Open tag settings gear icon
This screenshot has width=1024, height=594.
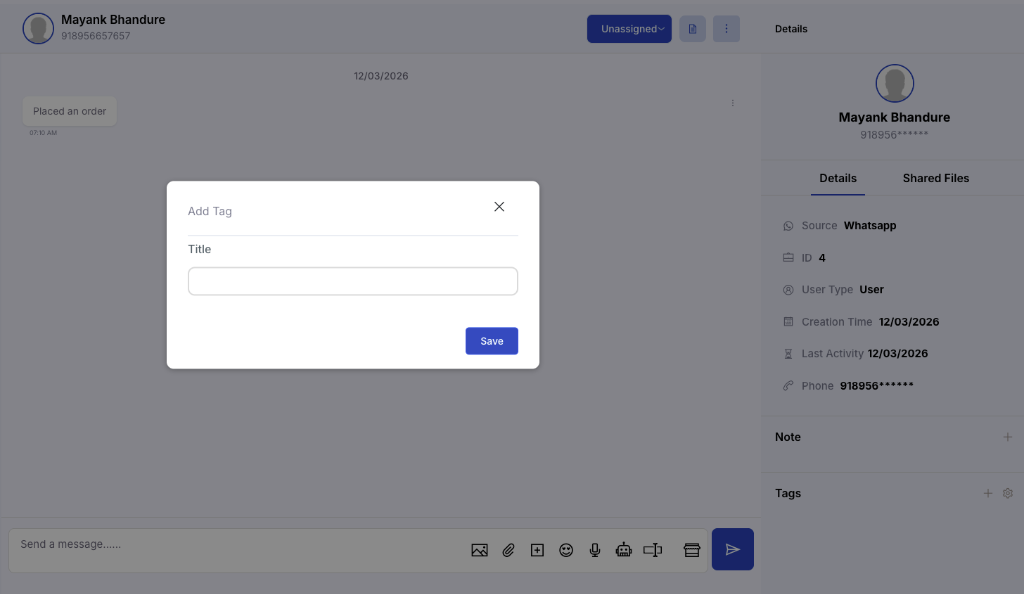pos(1008,493)
